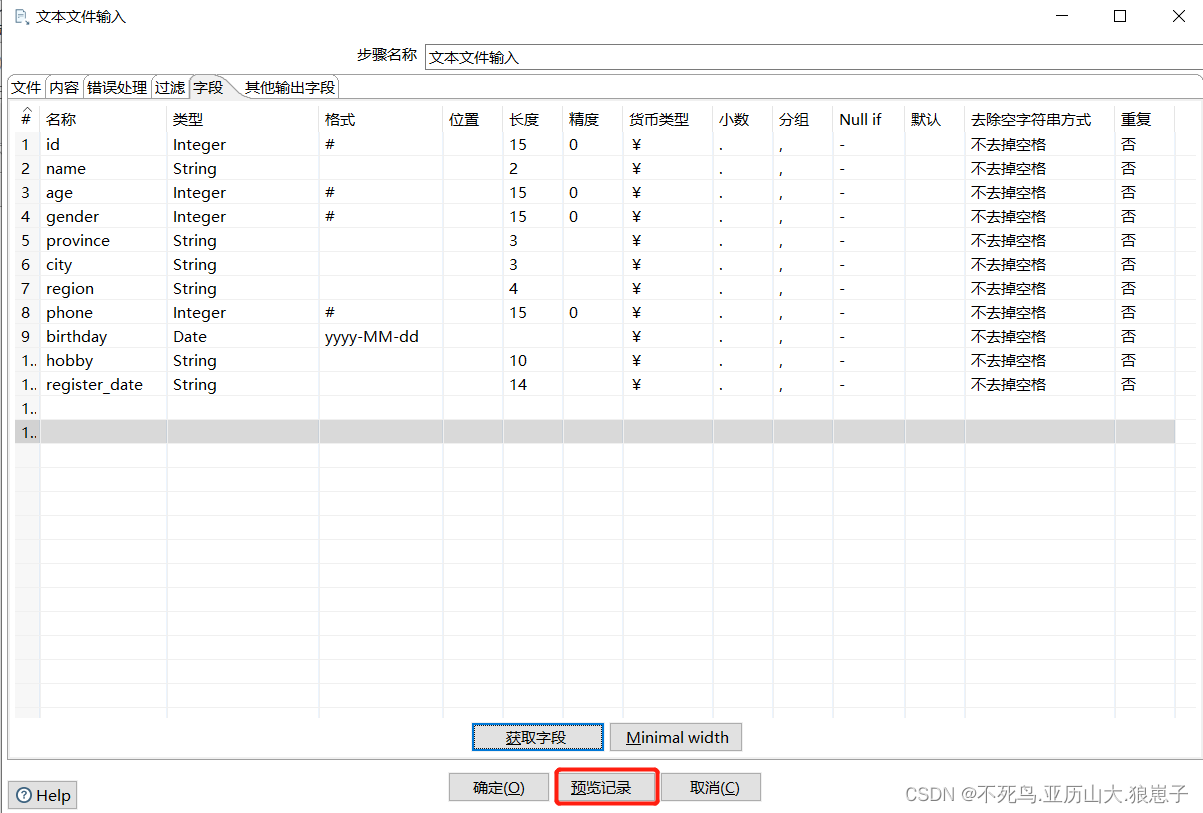The height and width of the screenshot is (813, 1203).
Task: Select the region field name cell
Action: click(103, 288)
